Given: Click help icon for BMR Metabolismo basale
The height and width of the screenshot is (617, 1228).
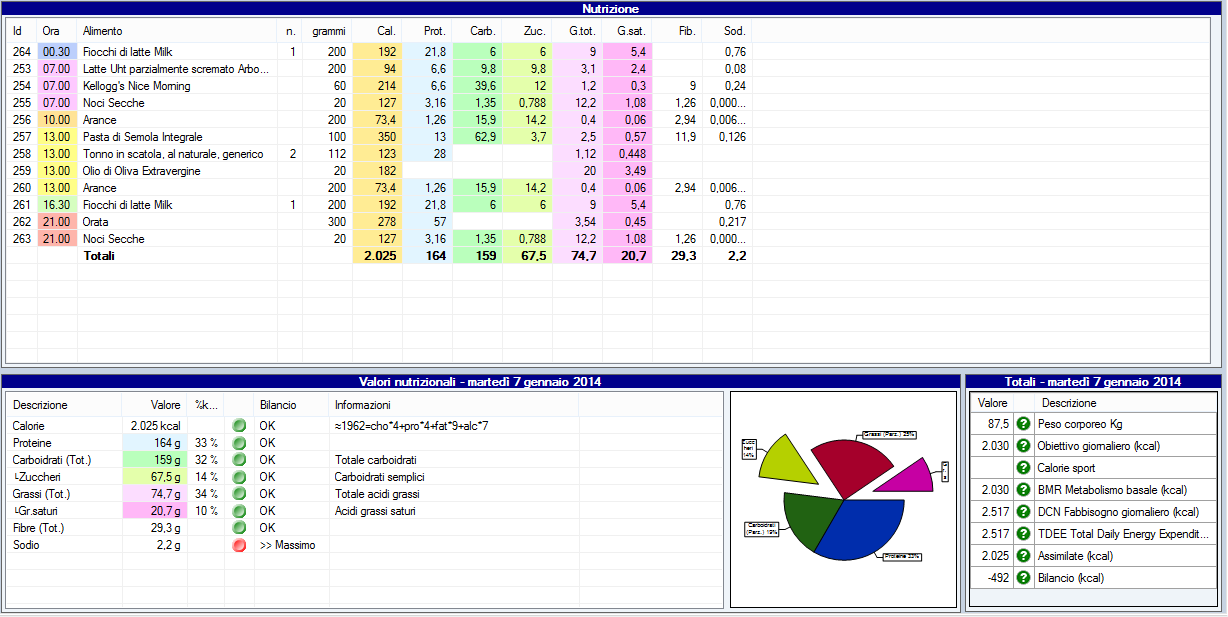Looking at the screenshot, I should click(x=1023, y=490).
